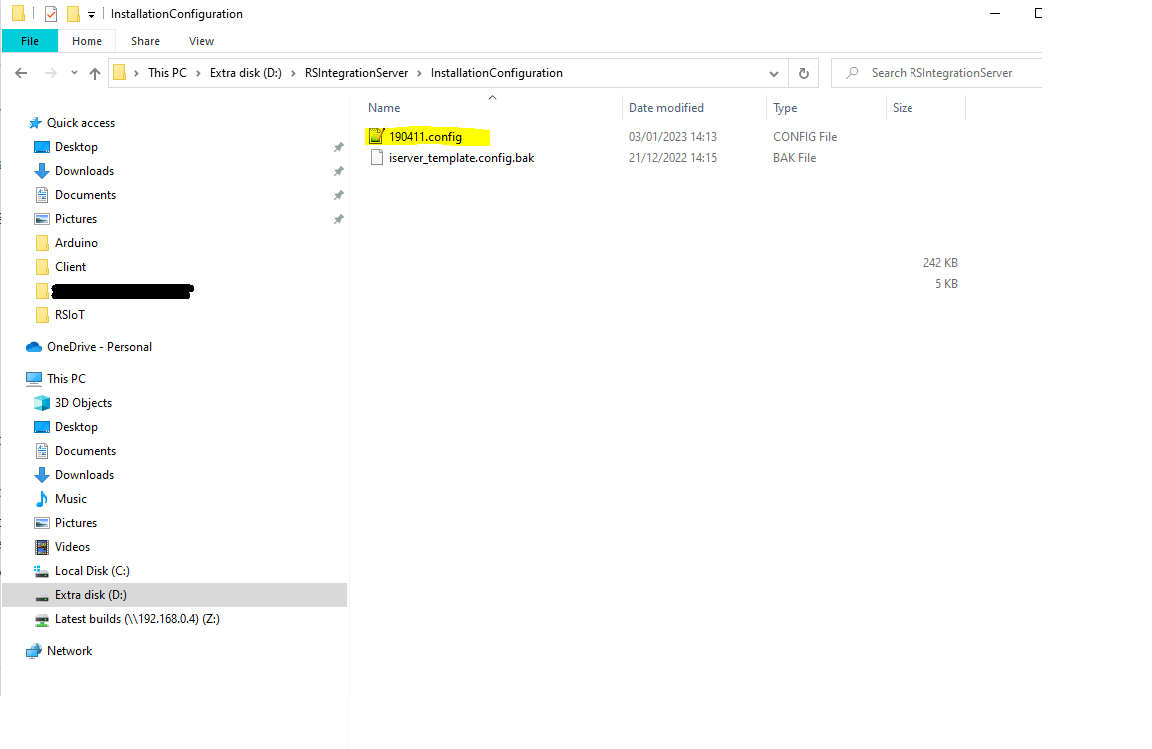Click the Back navigation arrow

(x=21, y=73)
